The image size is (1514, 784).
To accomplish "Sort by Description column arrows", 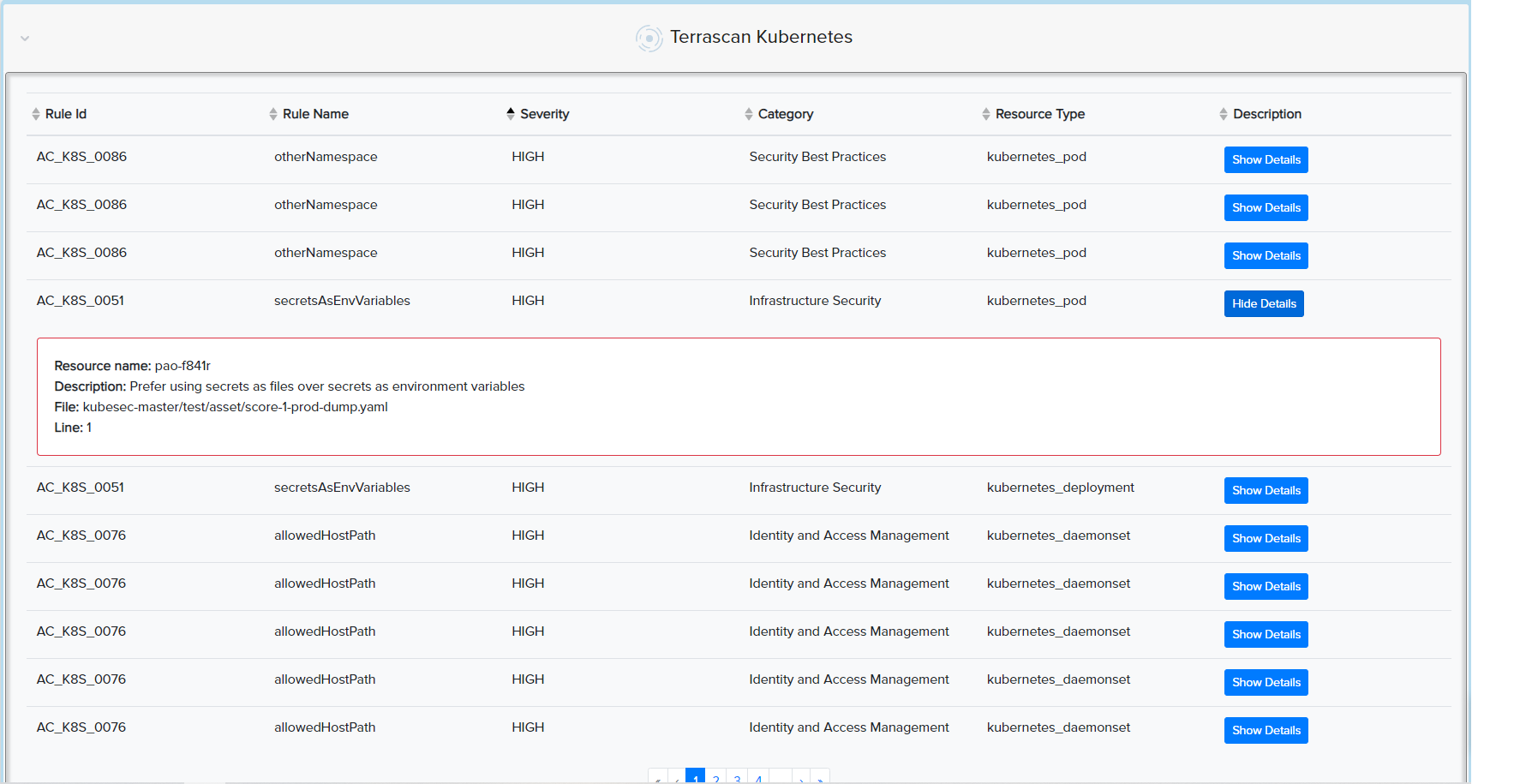I will (x=1224, y=114).
